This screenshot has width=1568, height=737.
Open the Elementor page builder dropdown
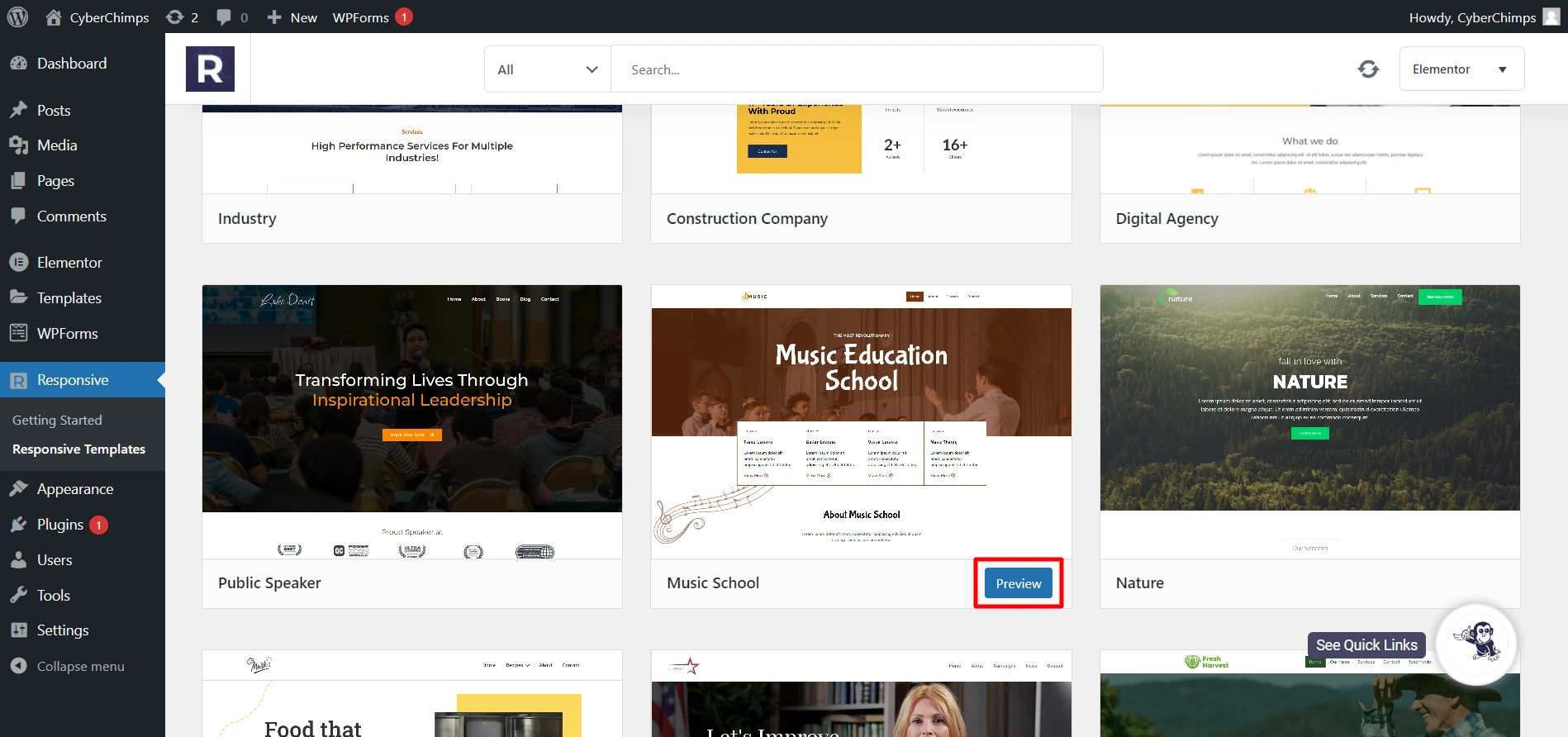(1461, 69)
